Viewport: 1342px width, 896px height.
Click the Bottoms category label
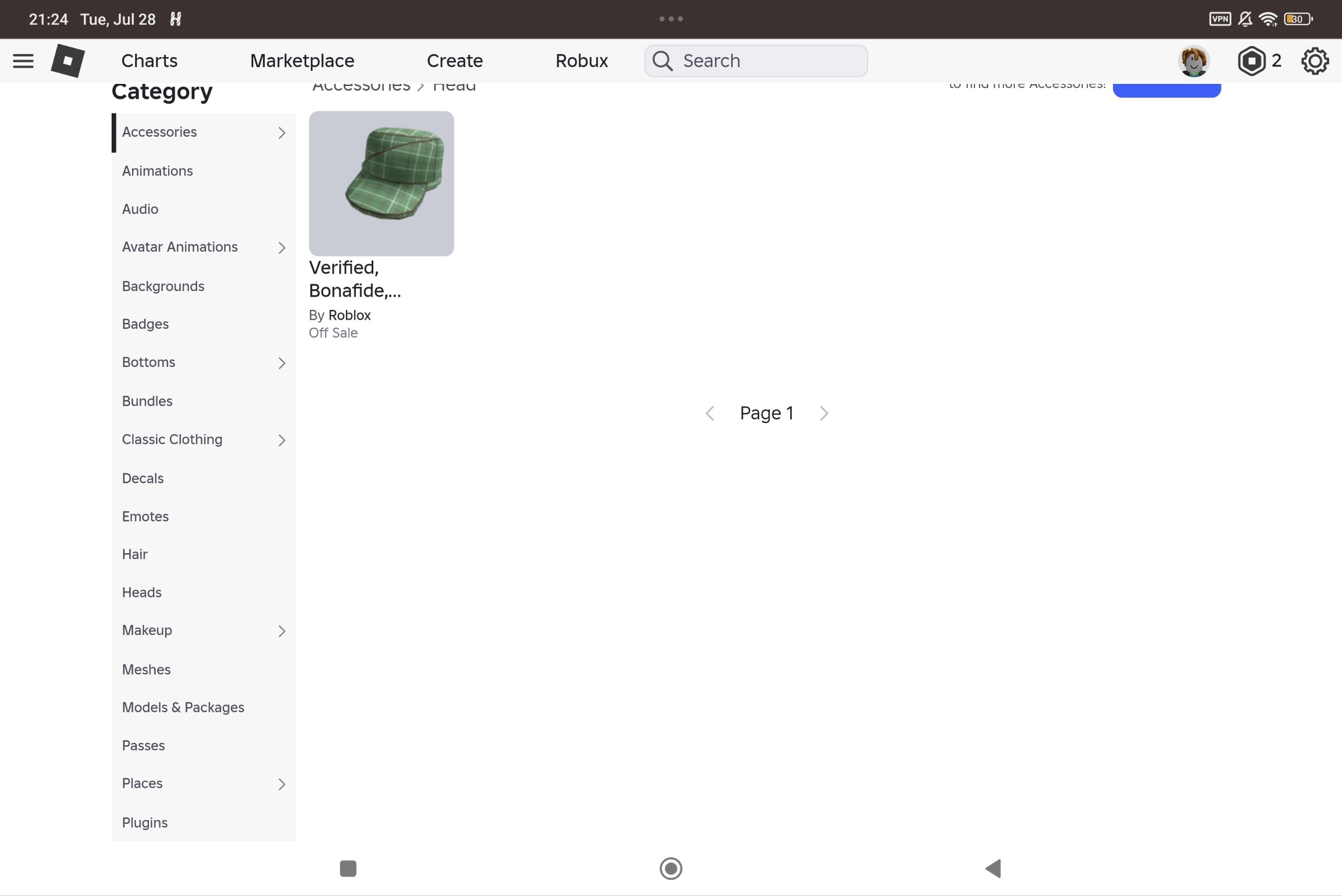point(148,362)
